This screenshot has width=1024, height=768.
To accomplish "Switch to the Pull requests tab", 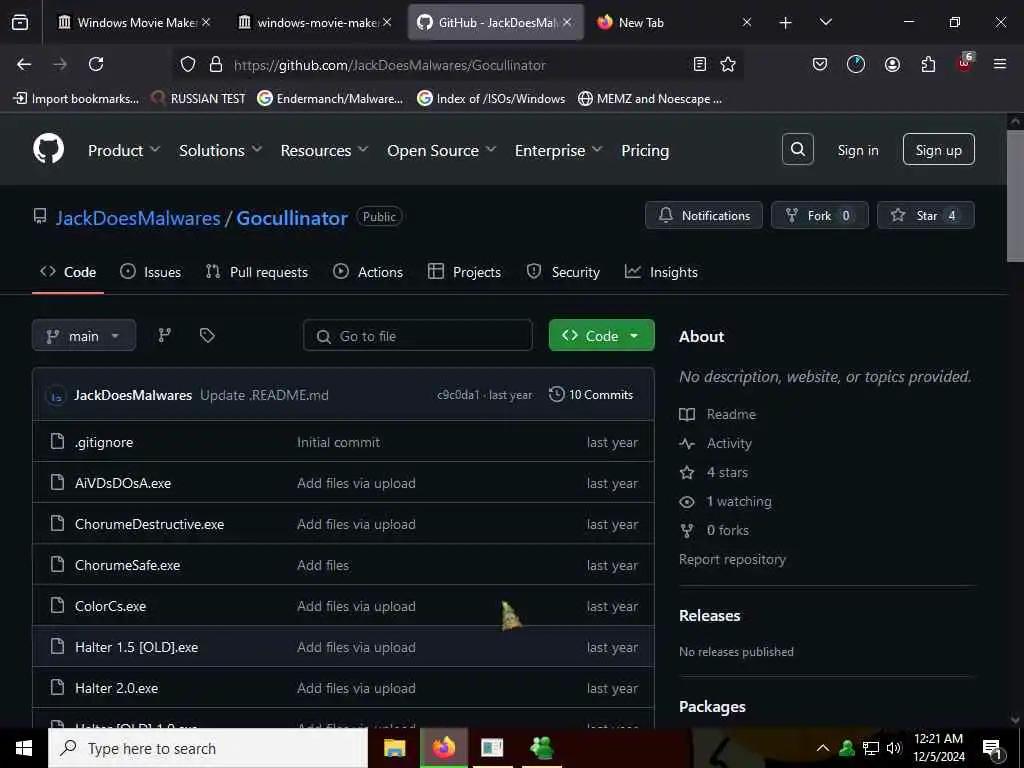I will [x=257, y=272].
